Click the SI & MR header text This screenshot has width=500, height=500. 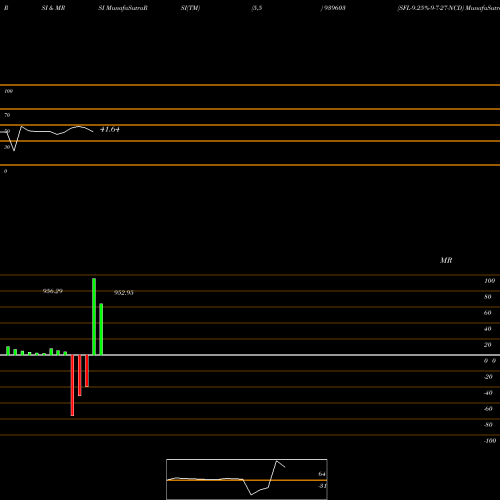pyautogui.click(x=53, y=8)
